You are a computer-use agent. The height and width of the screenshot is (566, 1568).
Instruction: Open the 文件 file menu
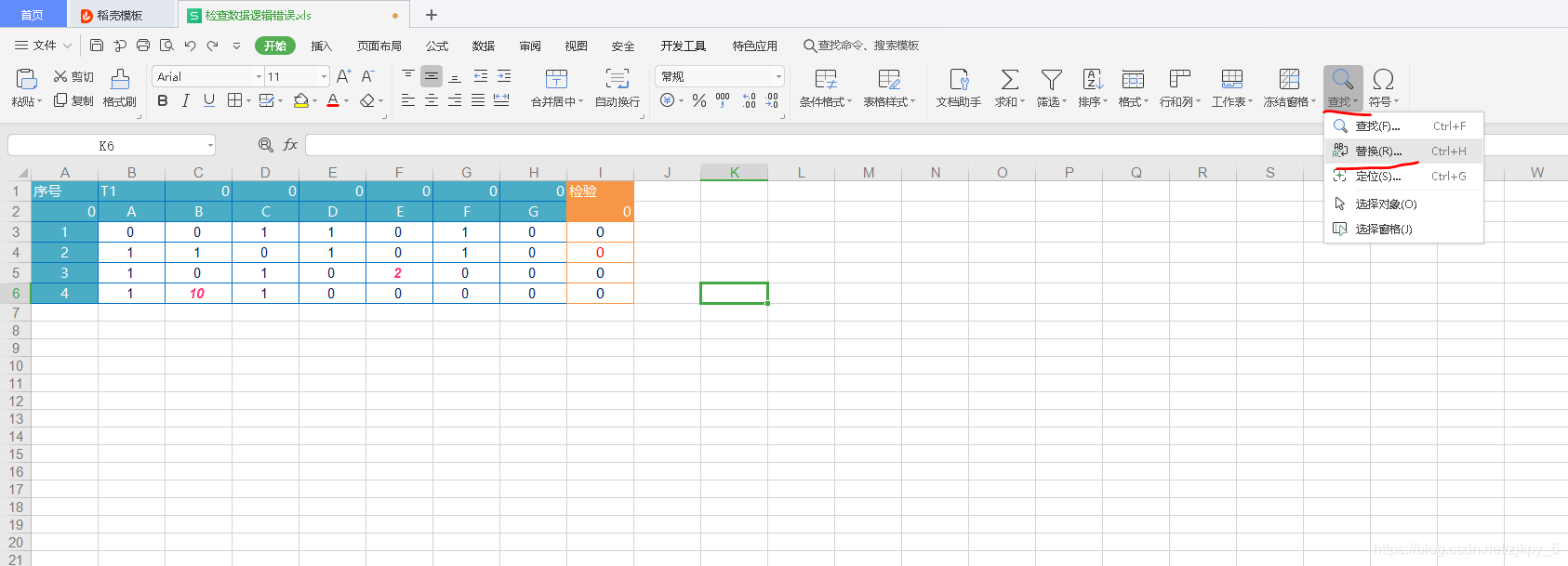tap(44, 46)
